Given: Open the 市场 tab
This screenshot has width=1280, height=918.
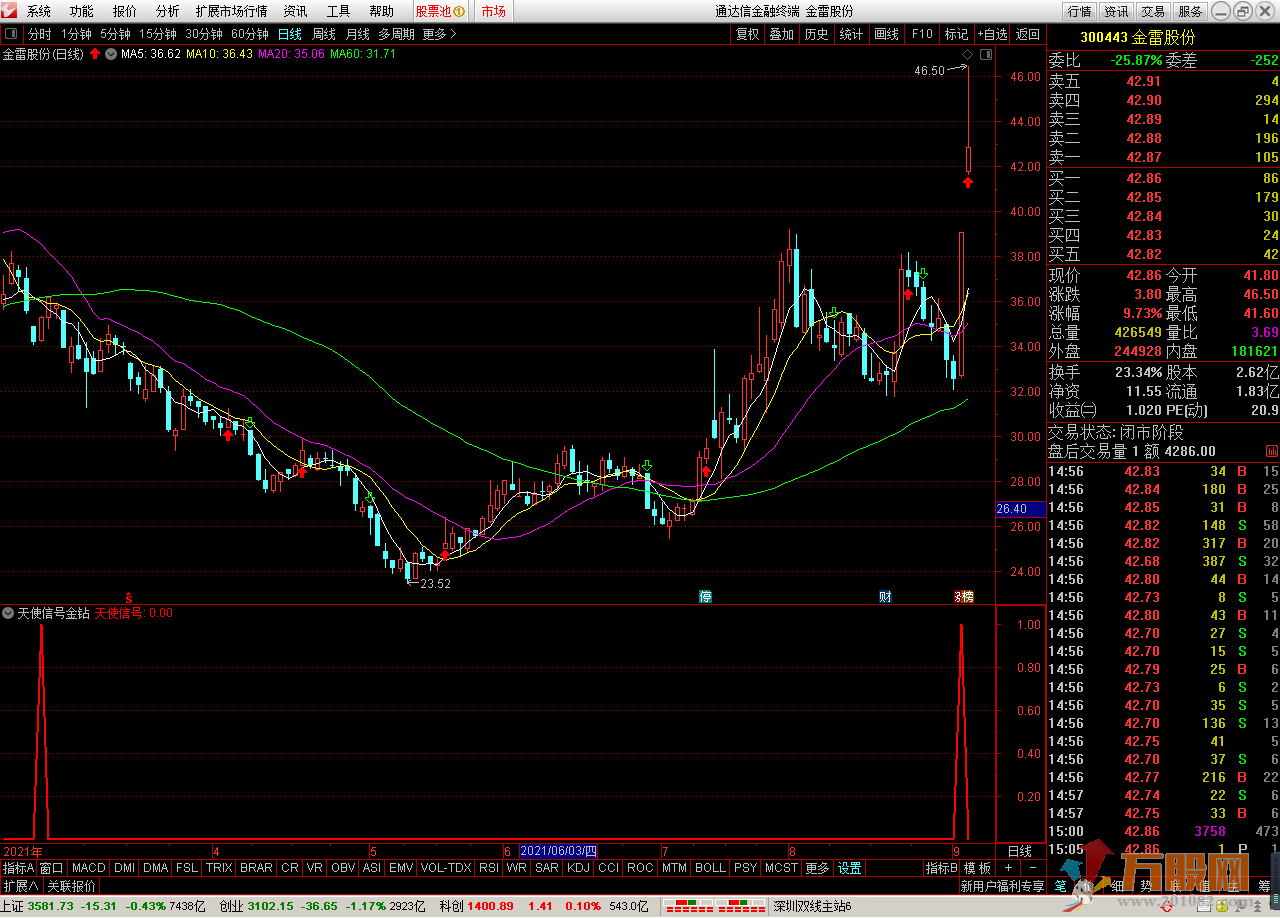Looking at the screenshot, I should tap(493, 11).
